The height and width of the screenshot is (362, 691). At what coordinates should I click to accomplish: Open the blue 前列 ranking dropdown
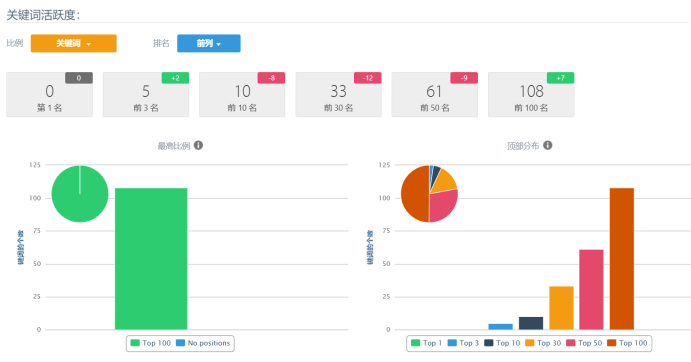click(209, 43)
